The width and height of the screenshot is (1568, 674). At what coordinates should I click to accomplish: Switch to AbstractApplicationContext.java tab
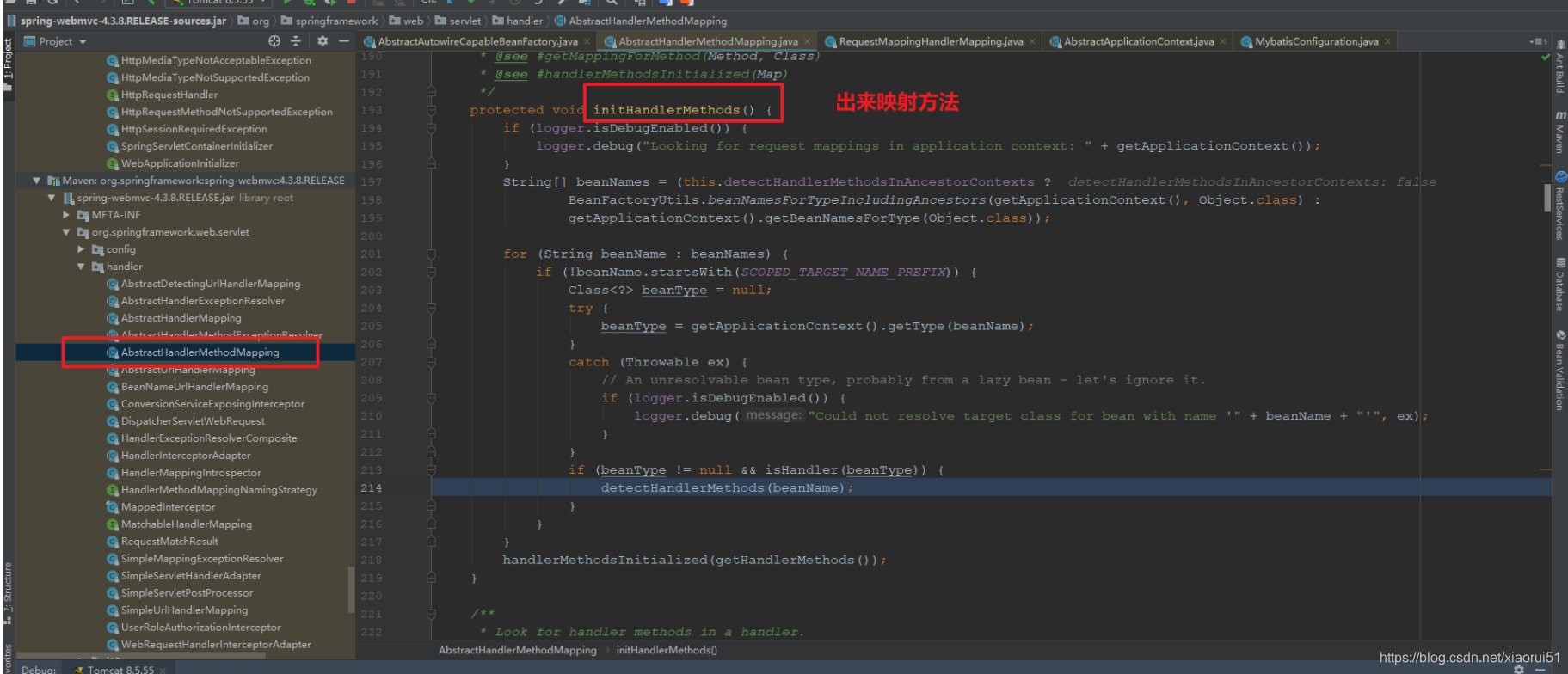[x=1139, y=41]
